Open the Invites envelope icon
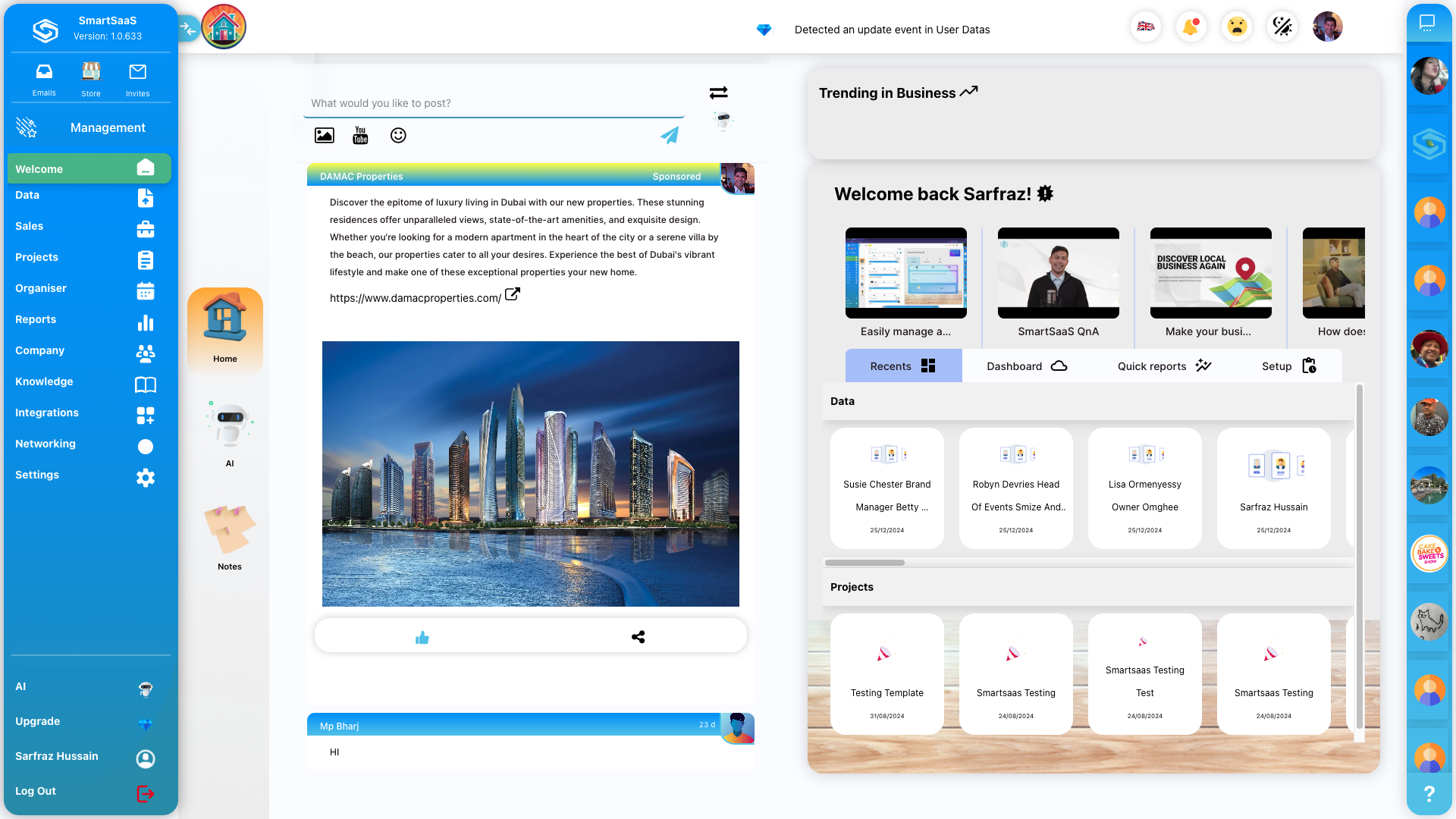The image size is (1456, 819). [x=137, y=79]
